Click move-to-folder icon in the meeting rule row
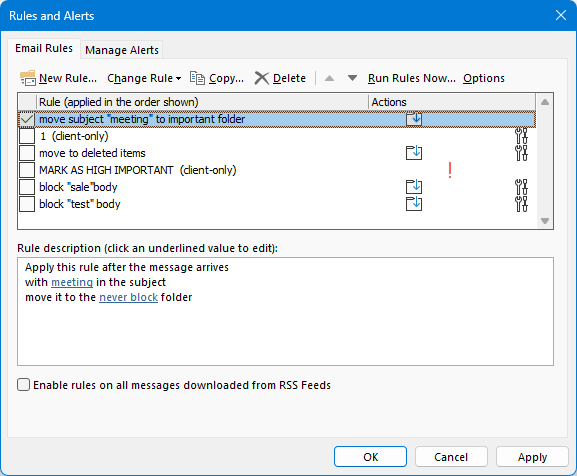The image size is (577, 476). tap(414, 119)
